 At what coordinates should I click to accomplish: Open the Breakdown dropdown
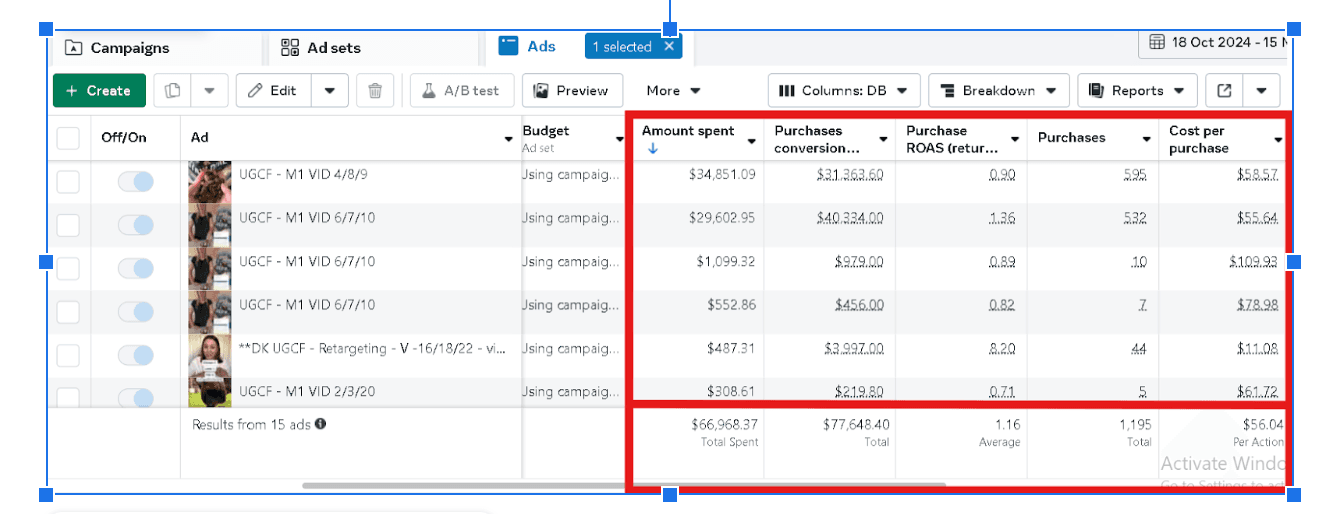(999, 90)
